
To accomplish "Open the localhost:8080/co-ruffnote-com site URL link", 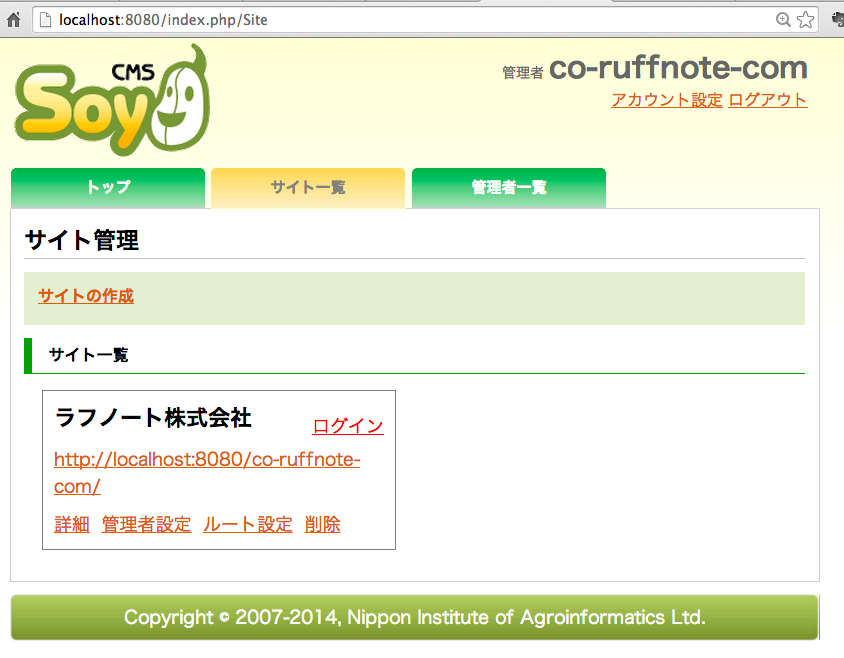I will (207, 473).
